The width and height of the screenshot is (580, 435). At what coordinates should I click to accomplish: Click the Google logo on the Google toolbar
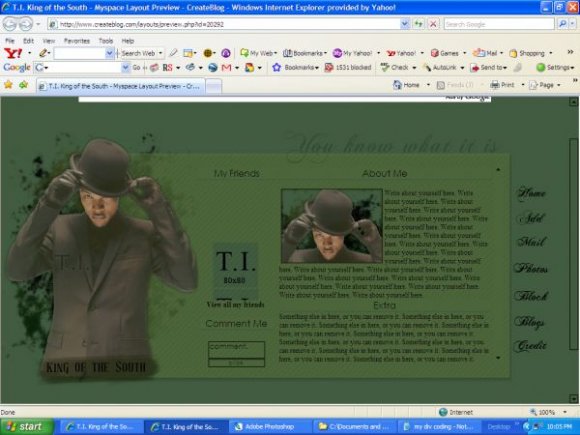tap(17, 67)
